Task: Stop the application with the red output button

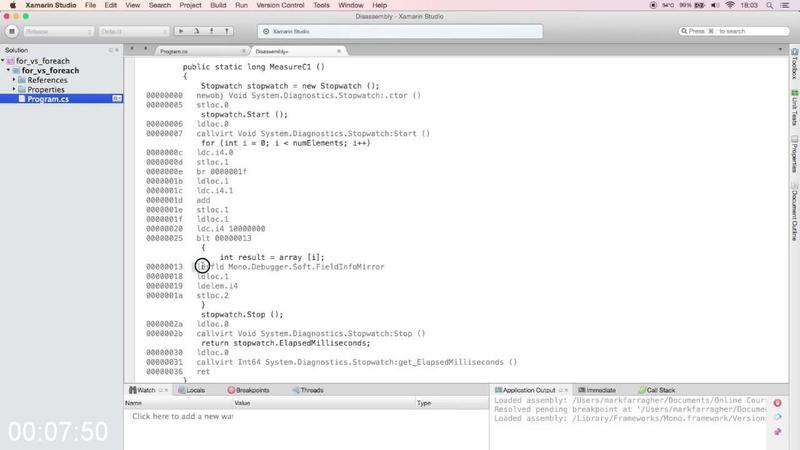Action: (x=778, y=403)
